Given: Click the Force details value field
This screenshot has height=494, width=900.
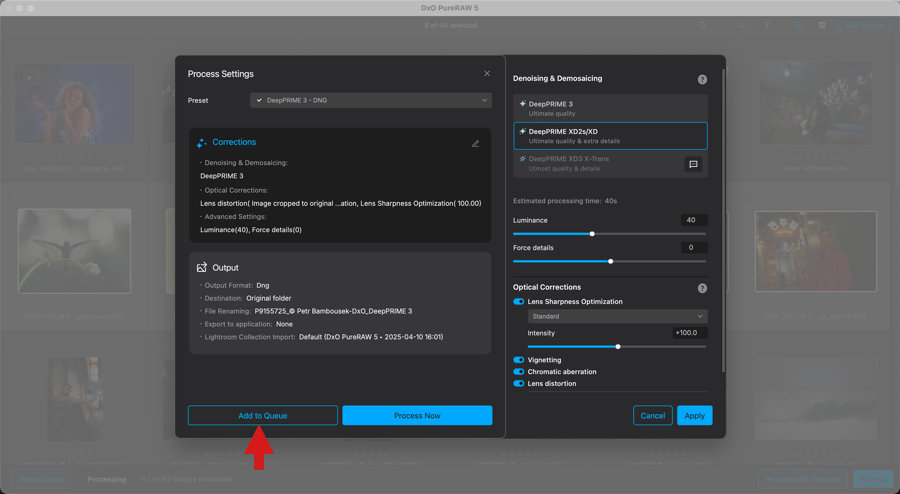Looking at the screenshot, I should (x=694, y=247).
